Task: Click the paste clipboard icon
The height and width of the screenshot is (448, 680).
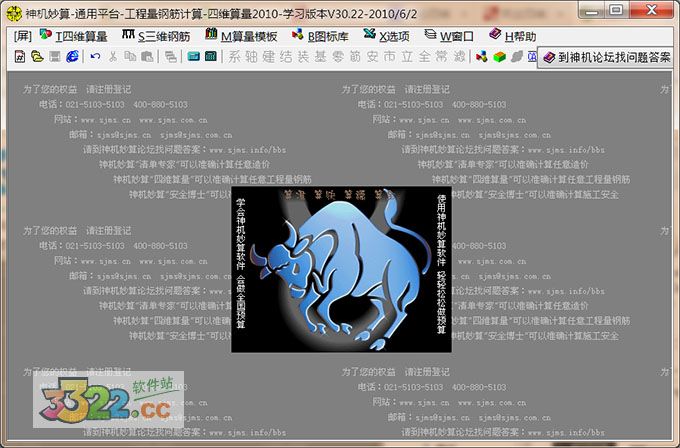Action: [147, 56]
